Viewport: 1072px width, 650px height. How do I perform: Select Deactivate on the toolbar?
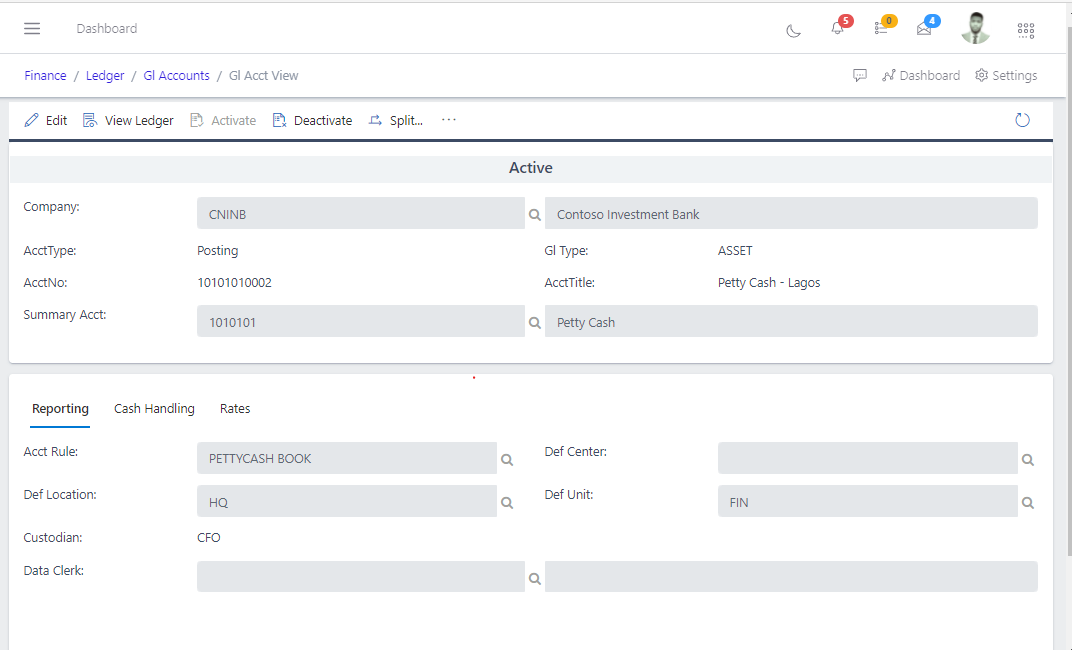pyautogui.click(x=312, y=120)
